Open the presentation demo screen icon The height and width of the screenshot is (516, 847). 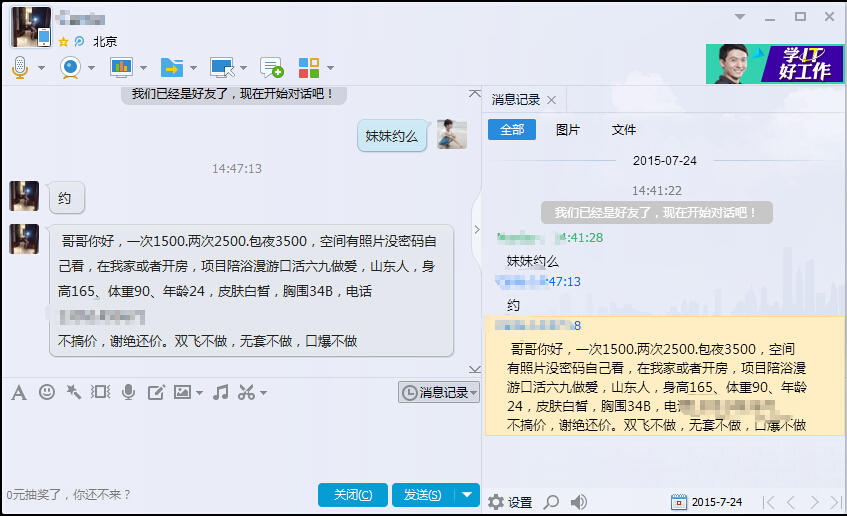[x=122, y=68]
